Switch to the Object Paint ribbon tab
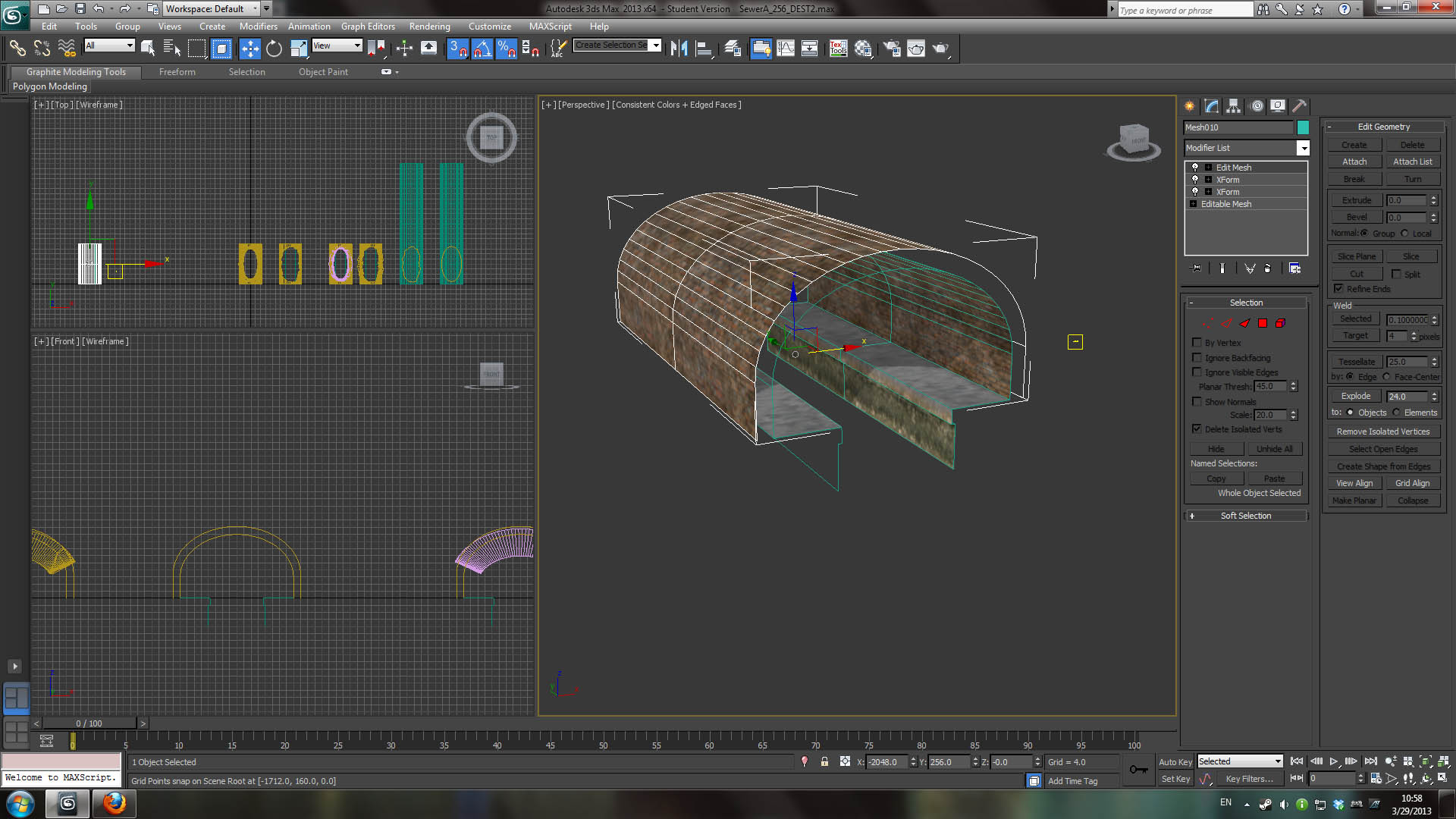Viewport: 1456px width, 819px height. click(323, 72)
